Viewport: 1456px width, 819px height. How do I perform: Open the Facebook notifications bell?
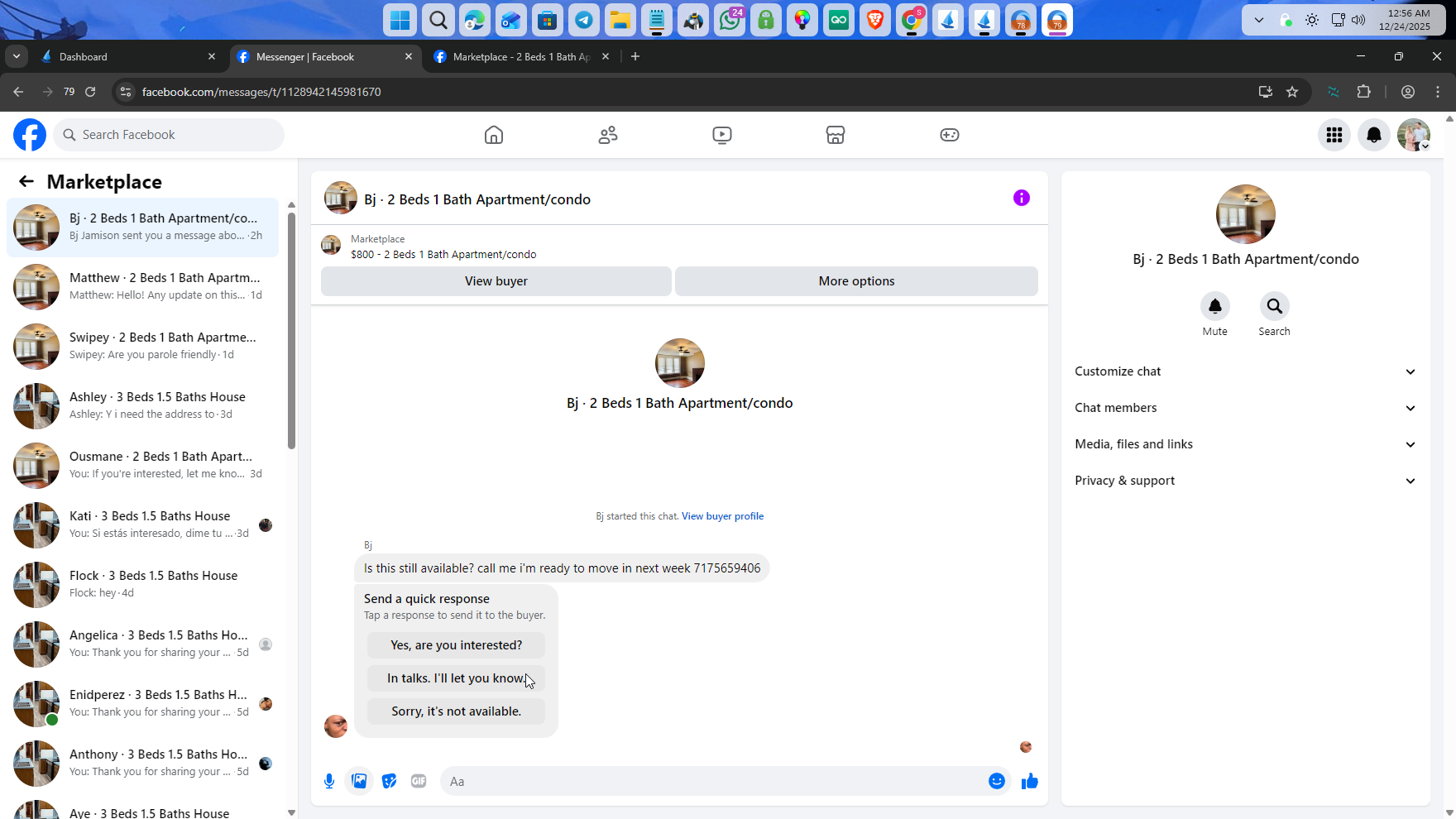pos(1374,135)
